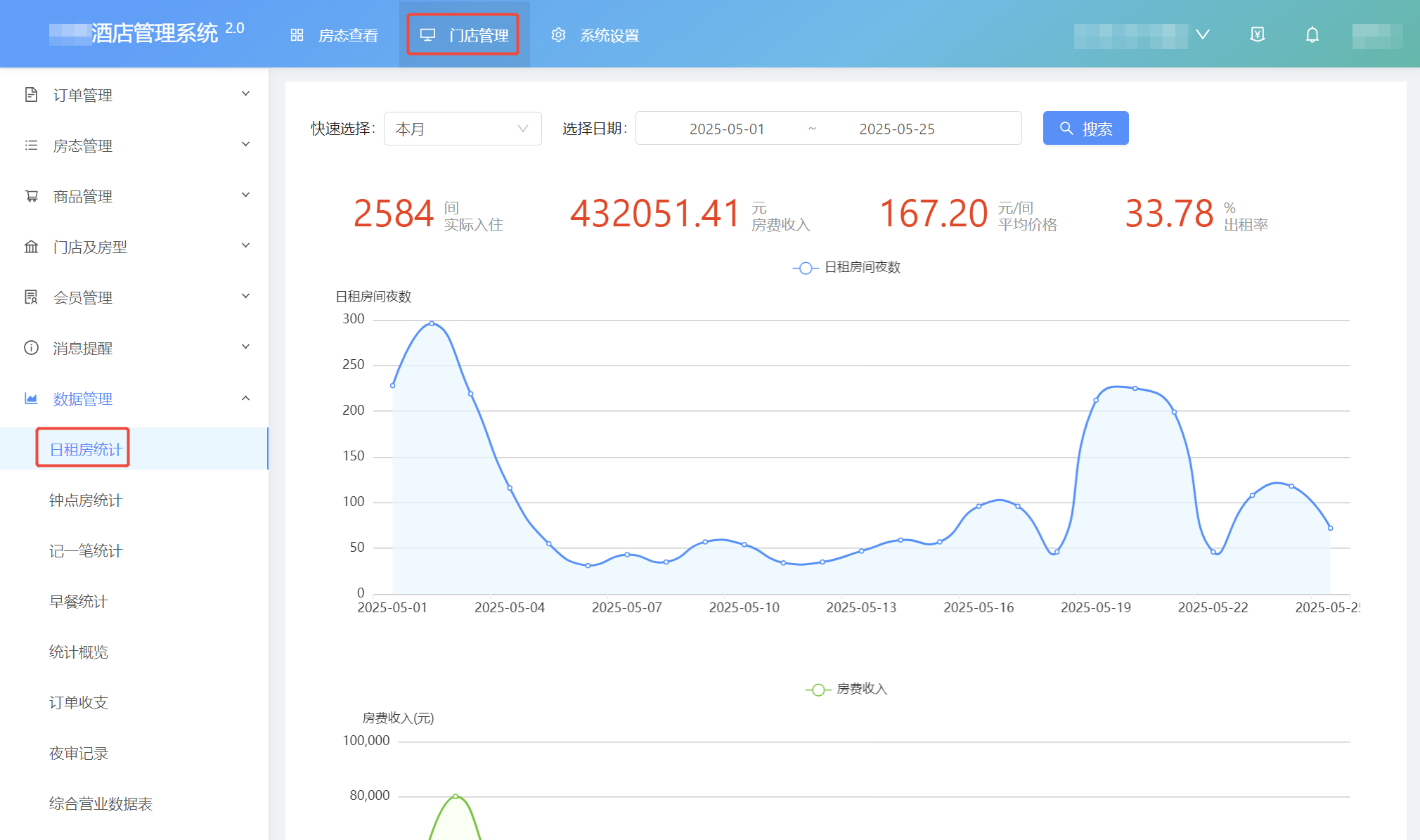Click the 2025-05-19 axis label
The image size is (1420, 840).
point(1096,607)
